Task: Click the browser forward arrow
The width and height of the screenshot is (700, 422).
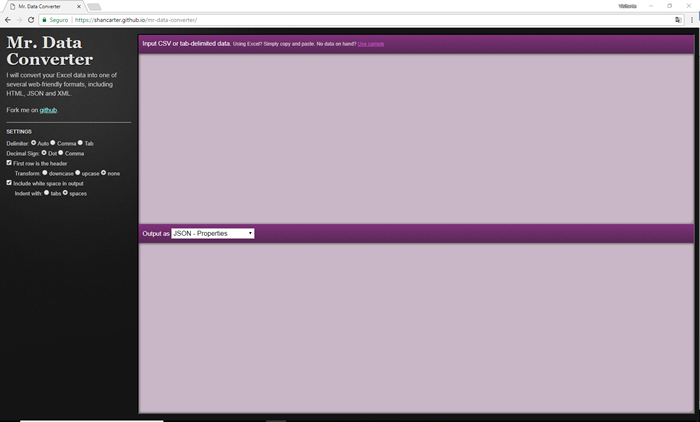Action: tap(19, 20)
